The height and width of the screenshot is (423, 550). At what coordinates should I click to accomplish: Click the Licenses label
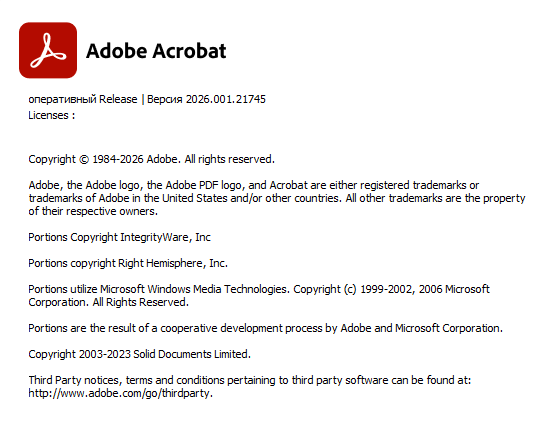52,115
